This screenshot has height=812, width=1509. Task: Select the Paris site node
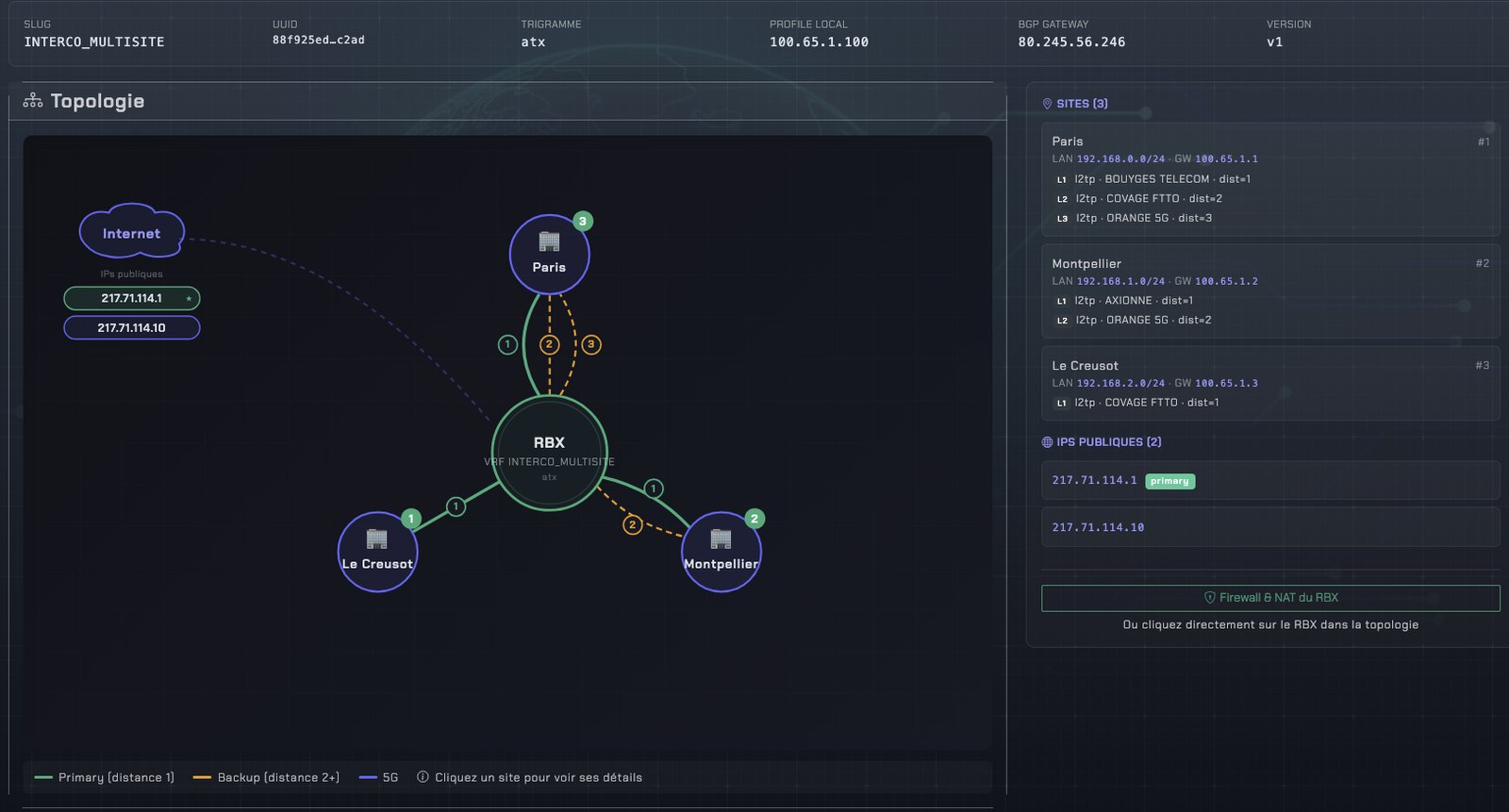(x=549, y=255)
